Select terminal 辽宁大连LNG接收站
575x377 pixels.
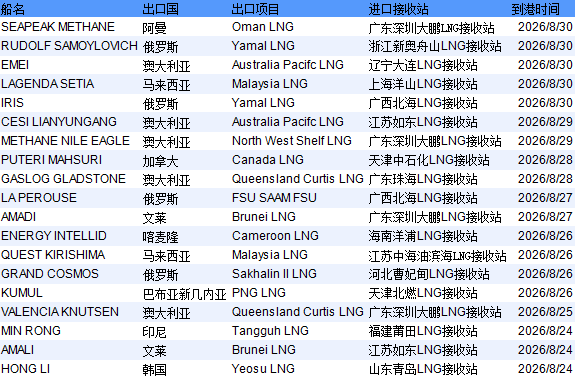point(423,65)
